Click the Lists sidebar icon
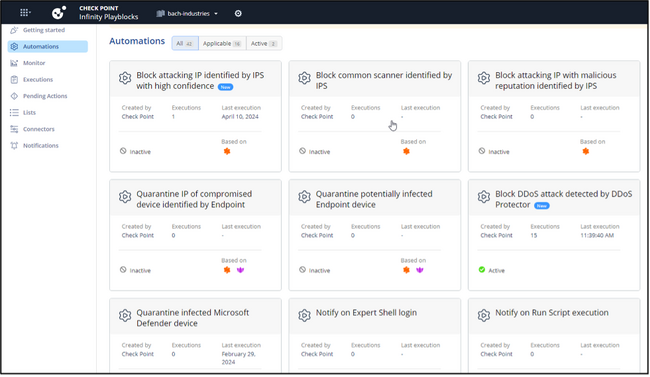 point(14,112)
